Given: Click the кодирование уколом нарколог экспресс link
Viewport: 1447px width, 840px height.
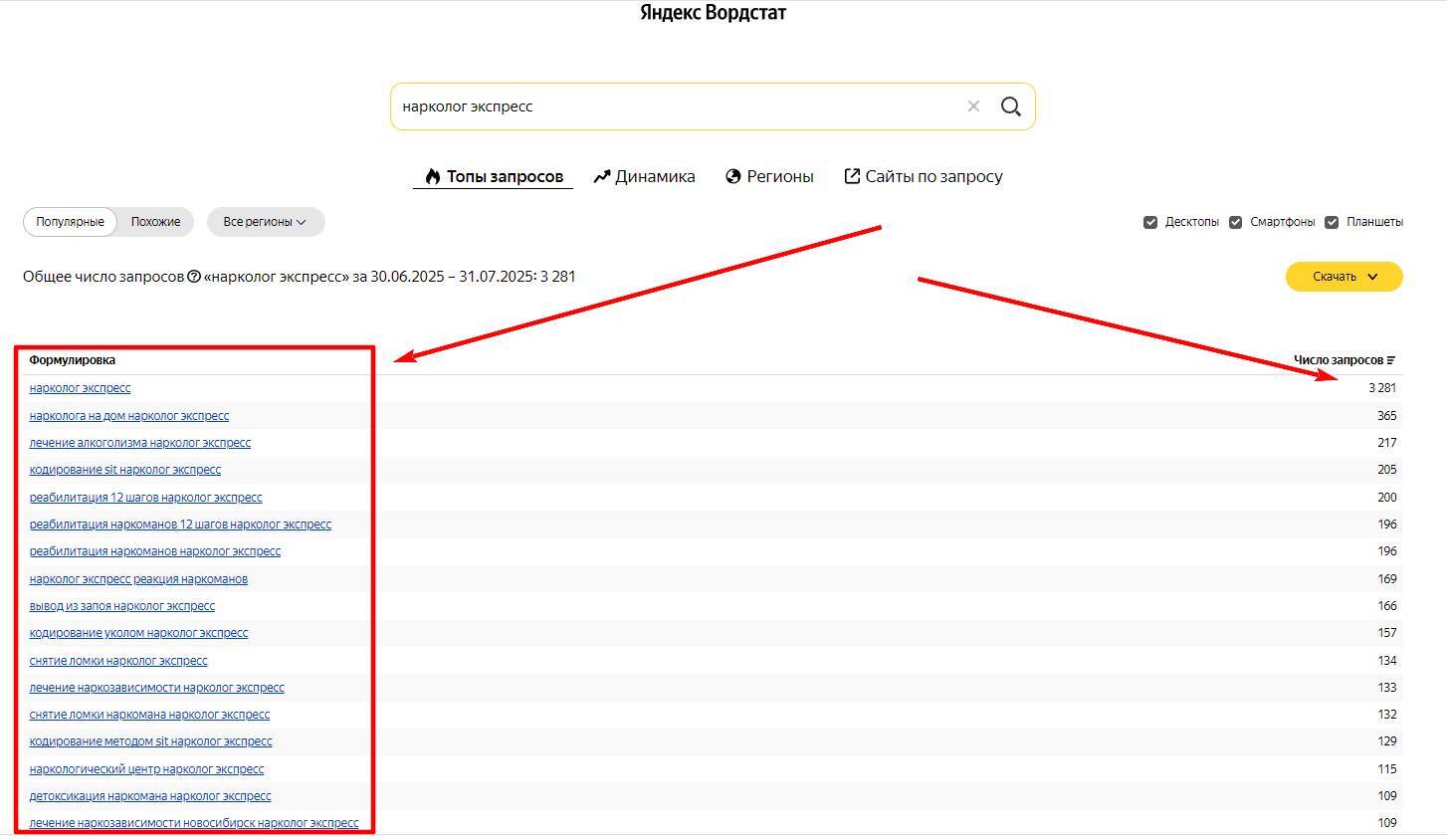Looking at the screenshot, I should (x=138, y=633).
